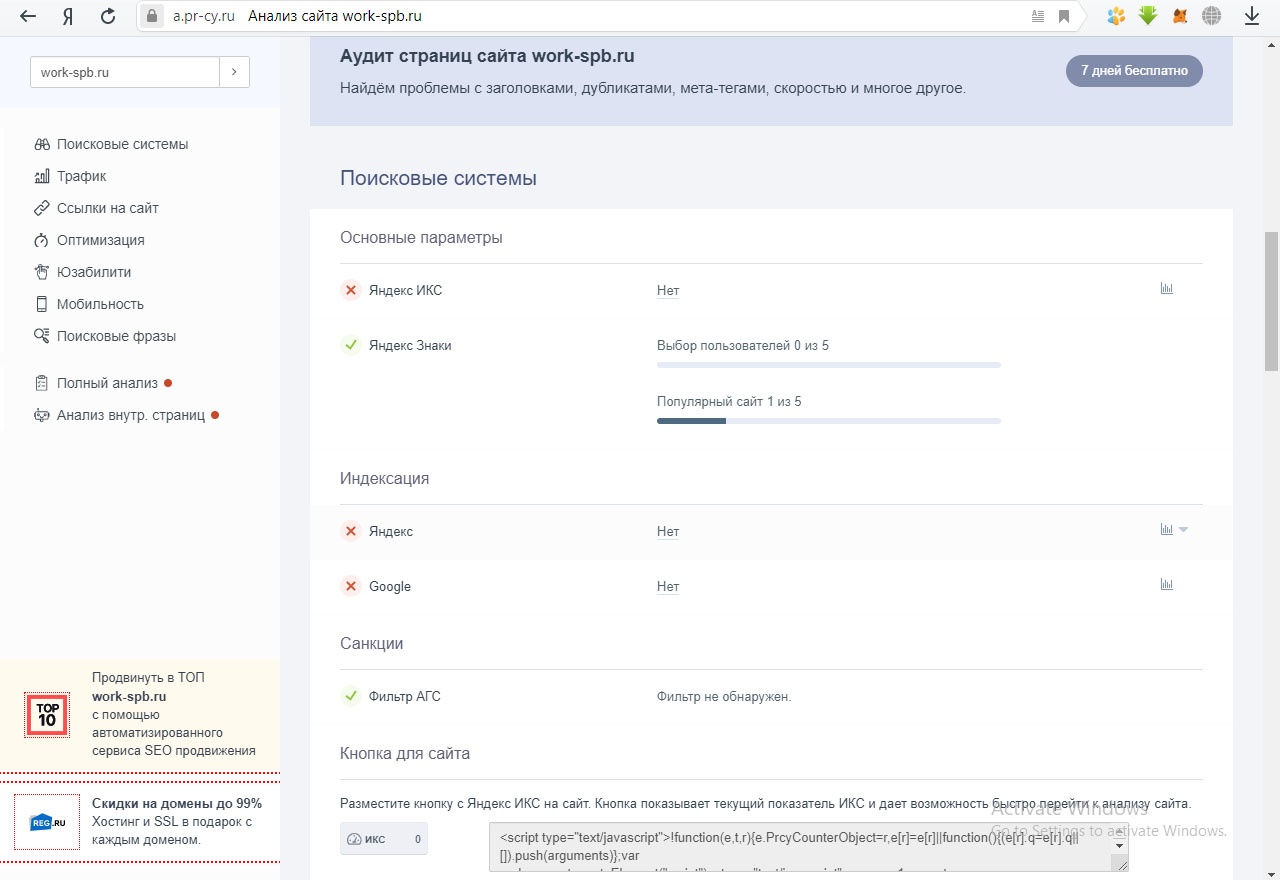Click the Санкции heading
1280x880 pixels.
371,644
